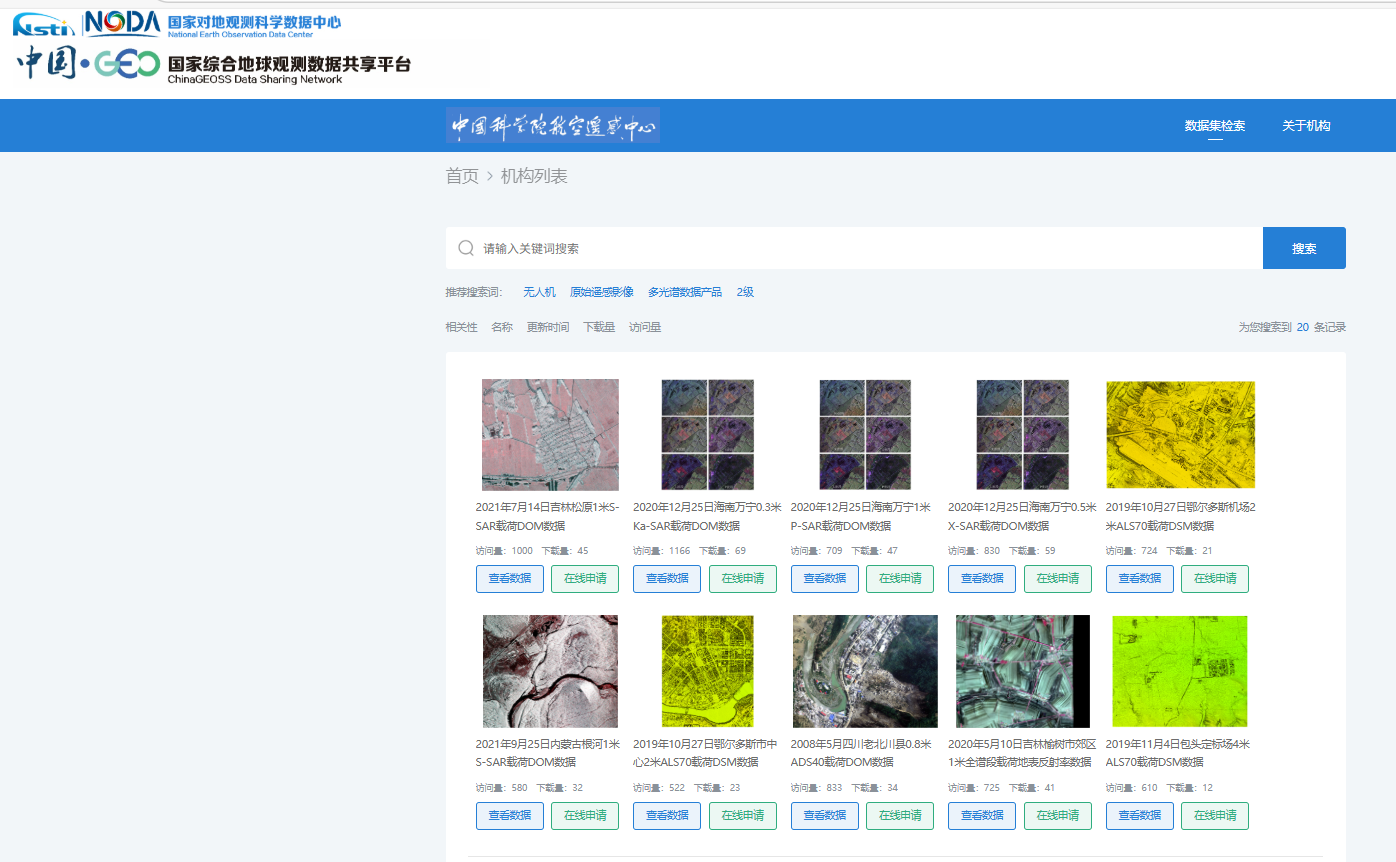
Task: Open the 四川老北川 ADS40 dataset thumbnail
Action: tap(864, 670)
